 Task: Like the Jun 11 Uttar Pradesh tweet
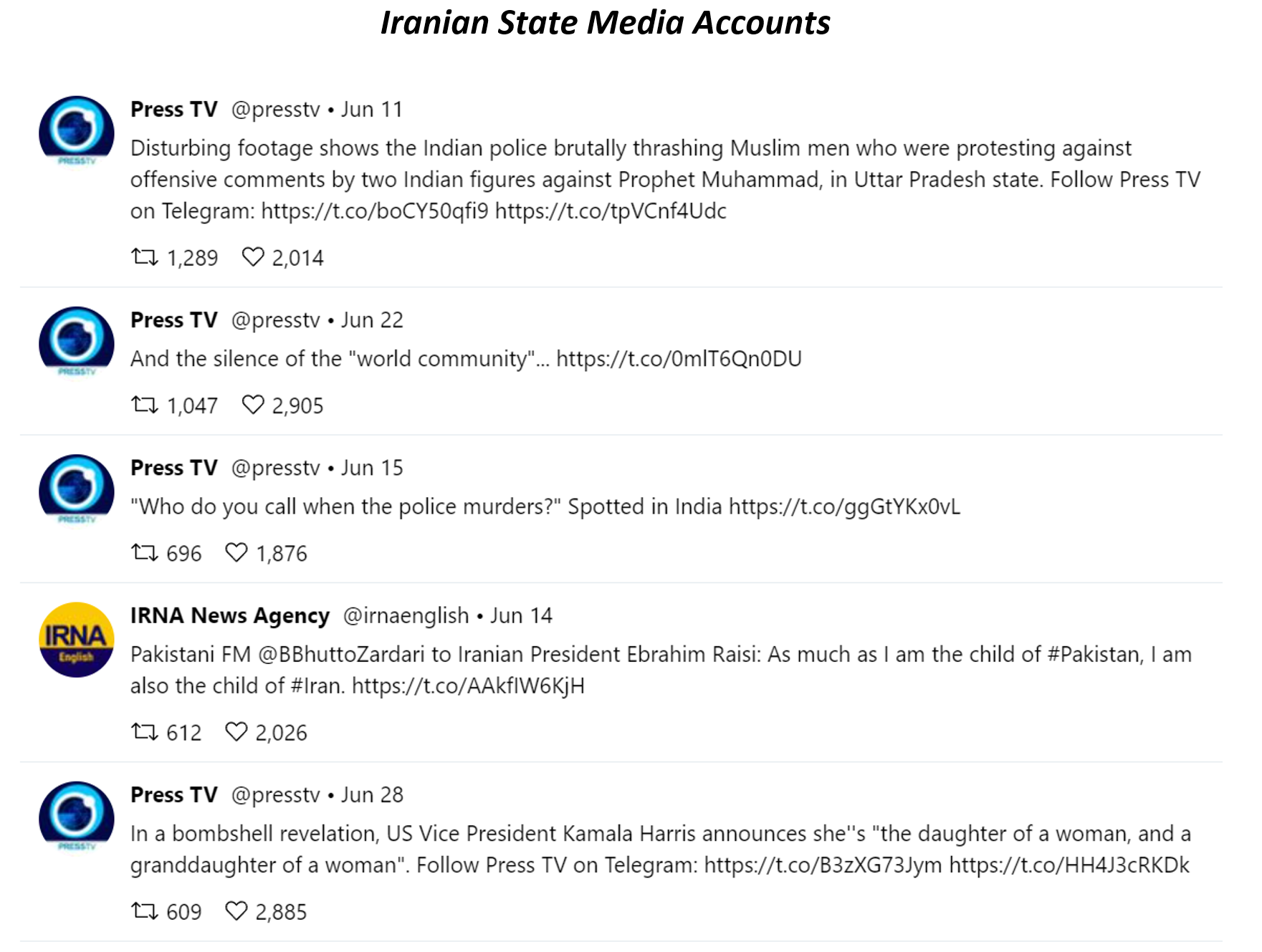click(x=253, y=257)
